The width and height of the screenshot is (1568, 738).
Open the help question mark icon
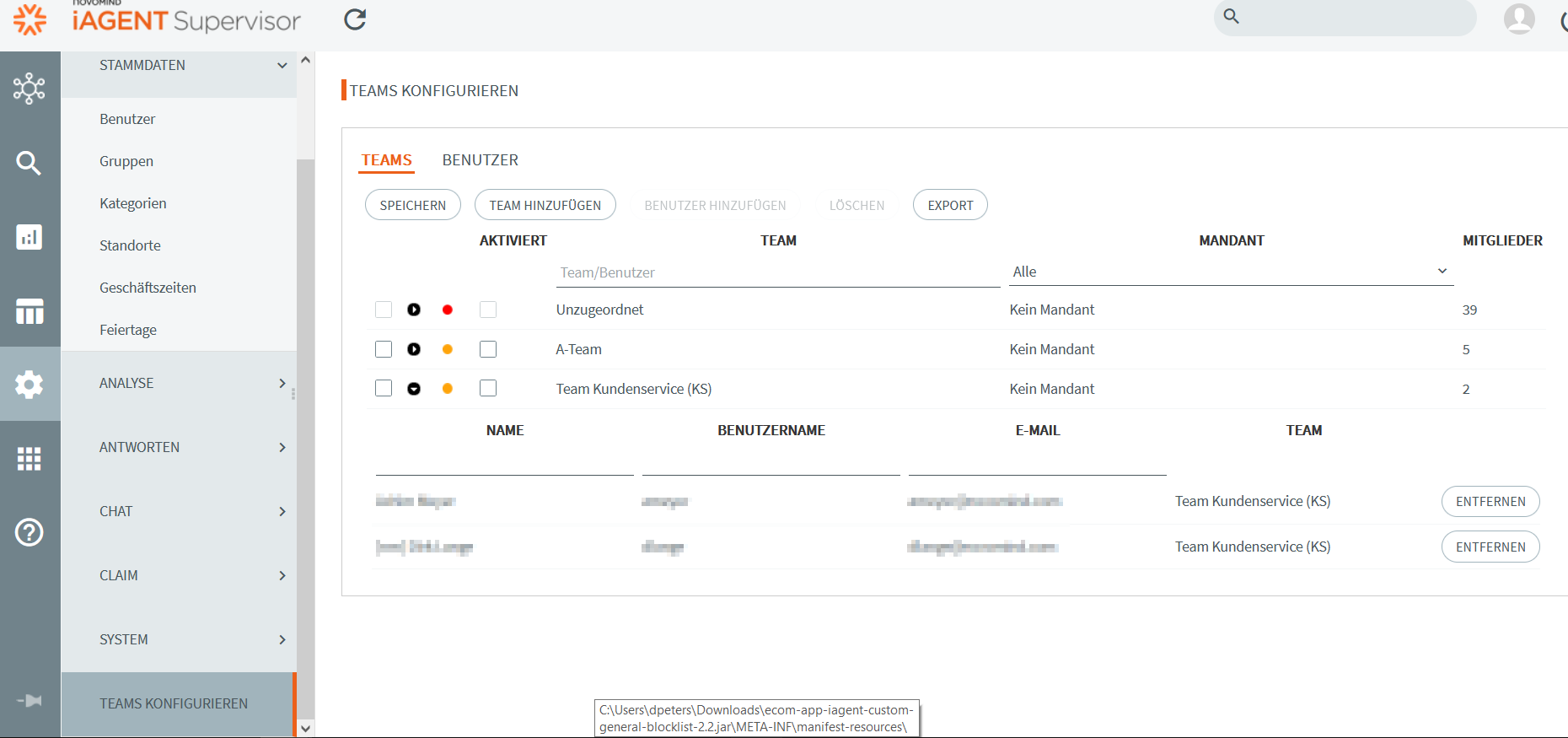pyautogui.click(x=30, y=532)
